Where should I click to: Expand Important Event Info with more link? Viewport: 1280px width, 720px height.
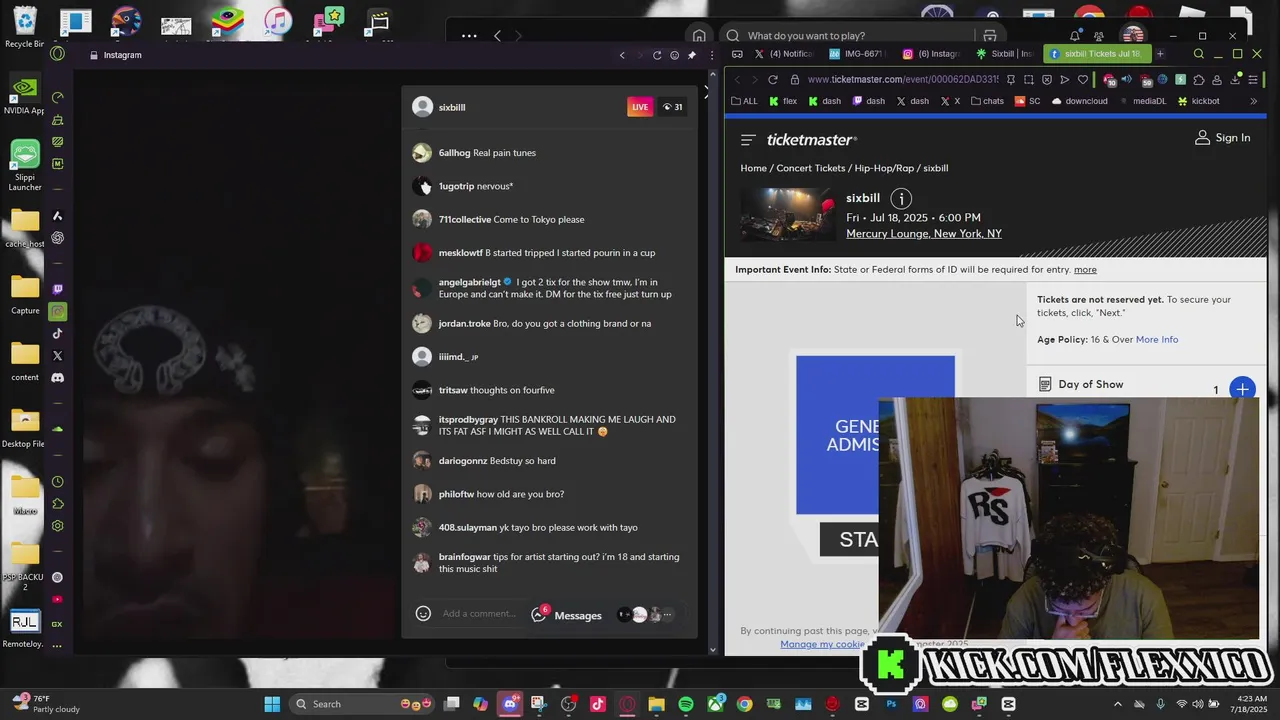[1085, 269]
